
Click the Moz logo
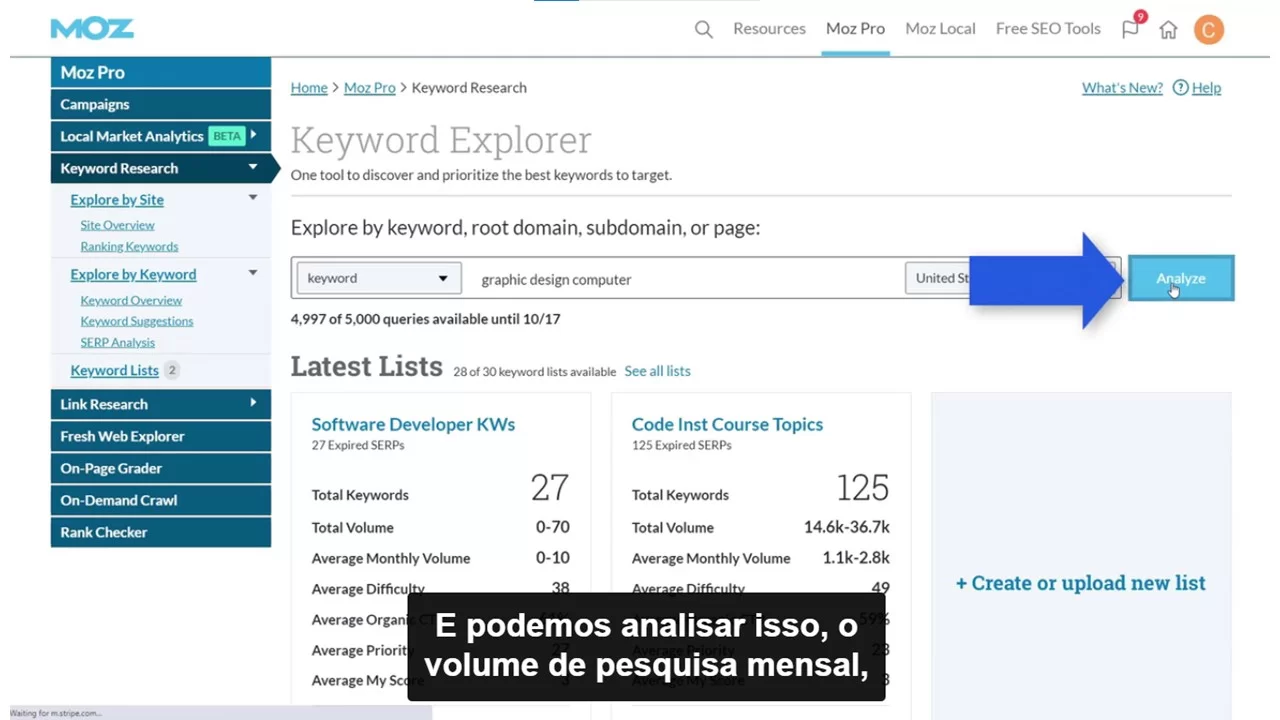(x=92, y=29)
